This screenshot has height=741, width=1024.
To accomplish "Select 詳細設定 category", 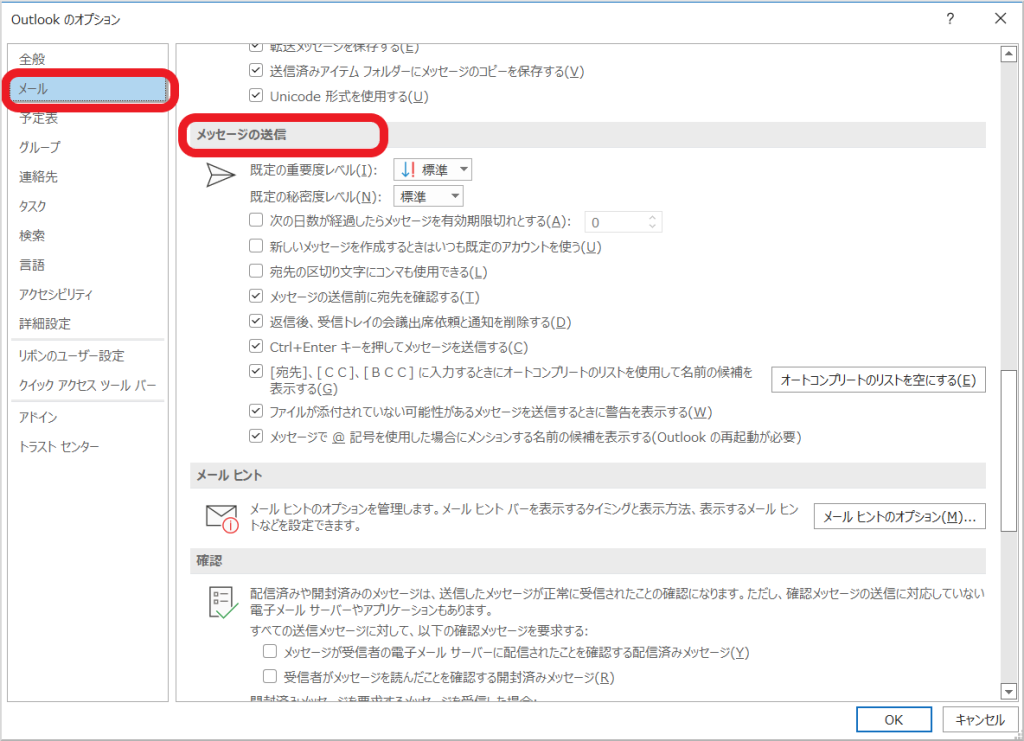I will click(88, 324).
